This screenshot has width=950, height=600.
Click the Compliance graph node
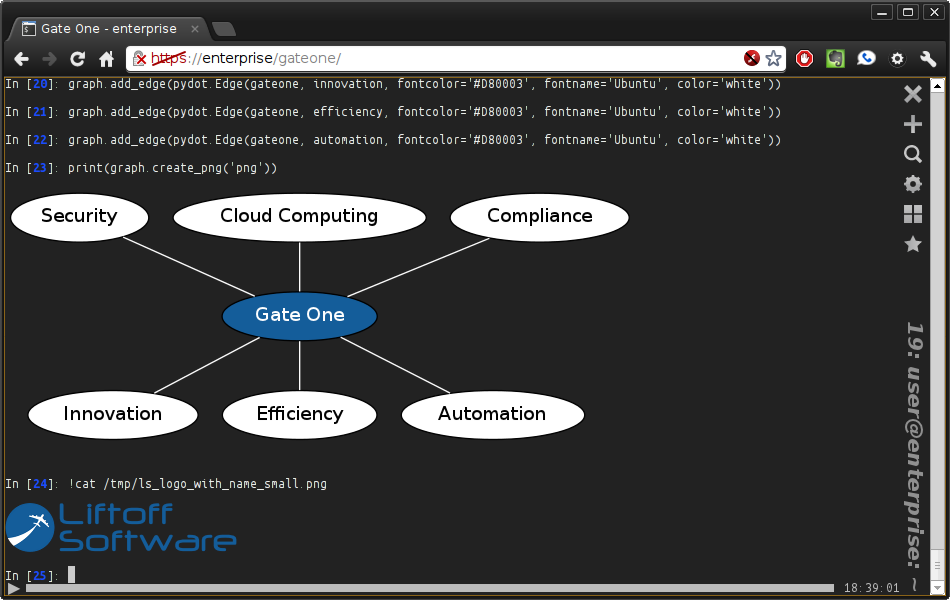click(540, 217)
